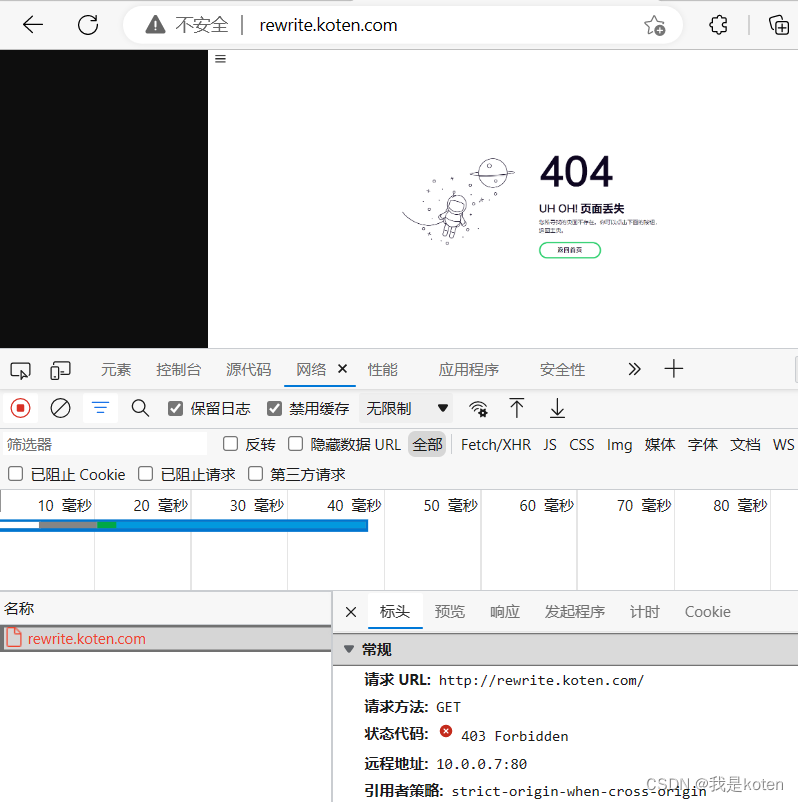Image resolution: width=798 pixels, height=802 pixels.
Task: Reload the page with the refresh icon
Action: point(88,25)
